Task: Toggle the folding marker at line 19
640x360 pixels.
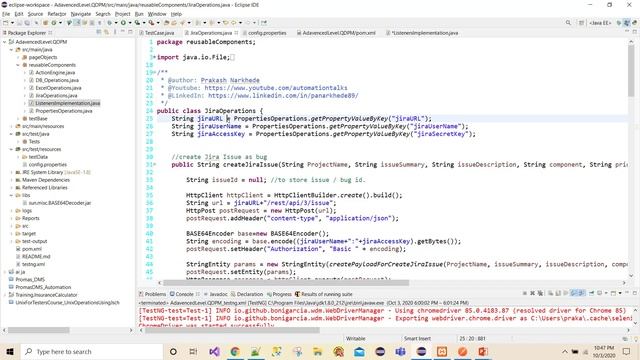Action: pos(154,73)
